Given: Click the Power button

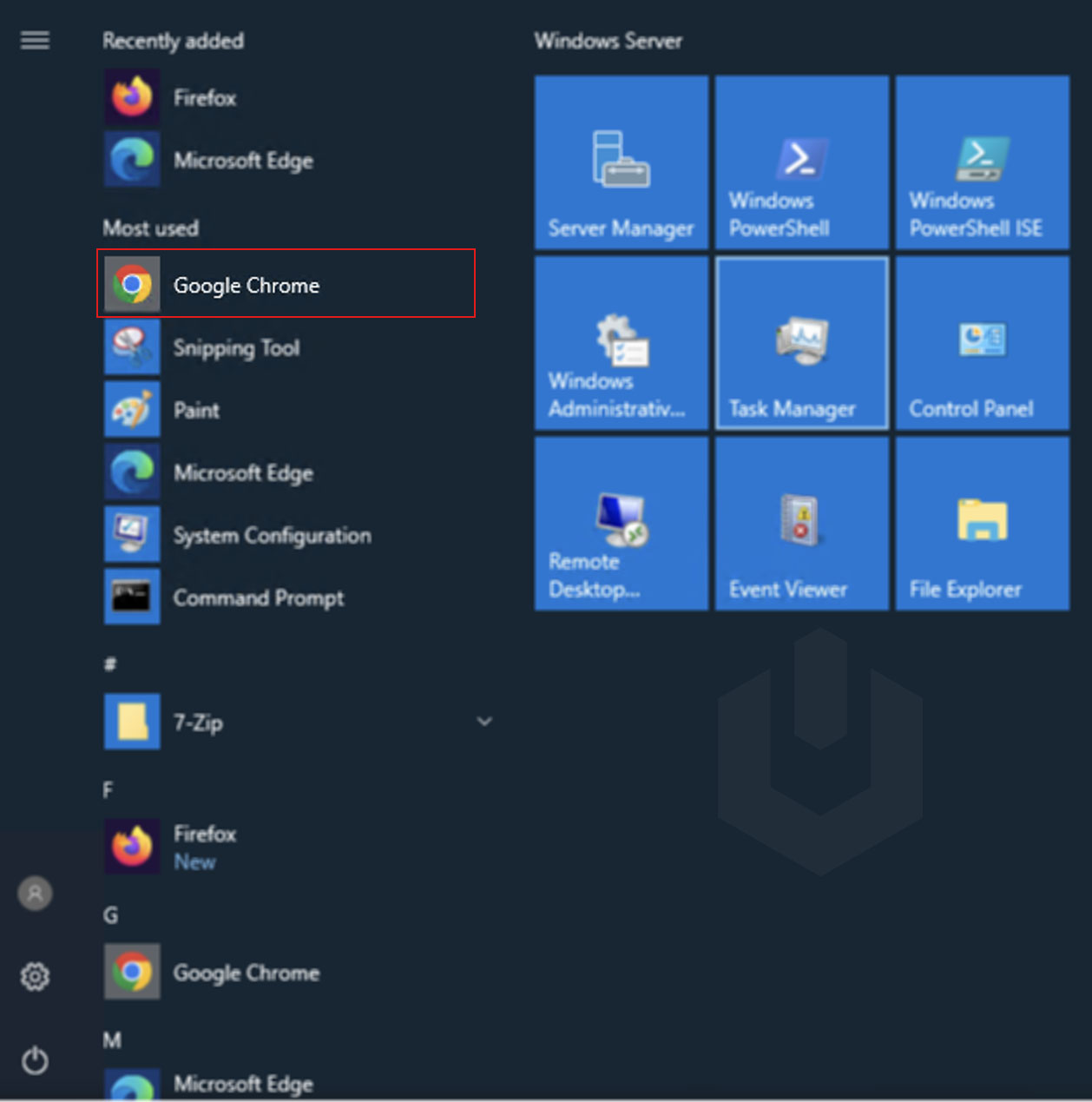Looking at the screenshot, I should pyautogui.click(x=34, y=1060).
